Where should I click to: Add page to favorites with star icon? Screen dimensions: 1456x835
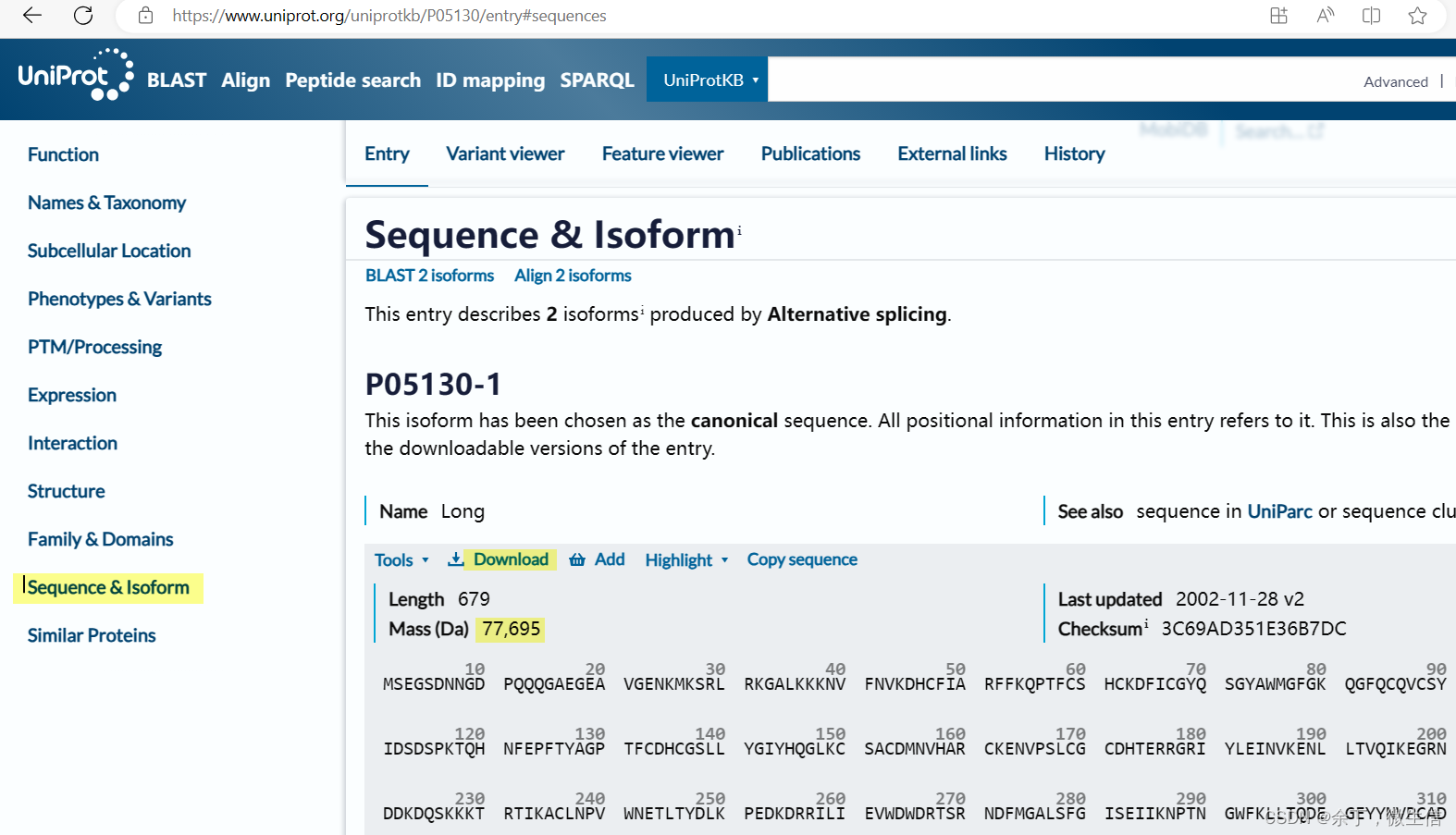pyautogui.click(x=1417, y=15)
